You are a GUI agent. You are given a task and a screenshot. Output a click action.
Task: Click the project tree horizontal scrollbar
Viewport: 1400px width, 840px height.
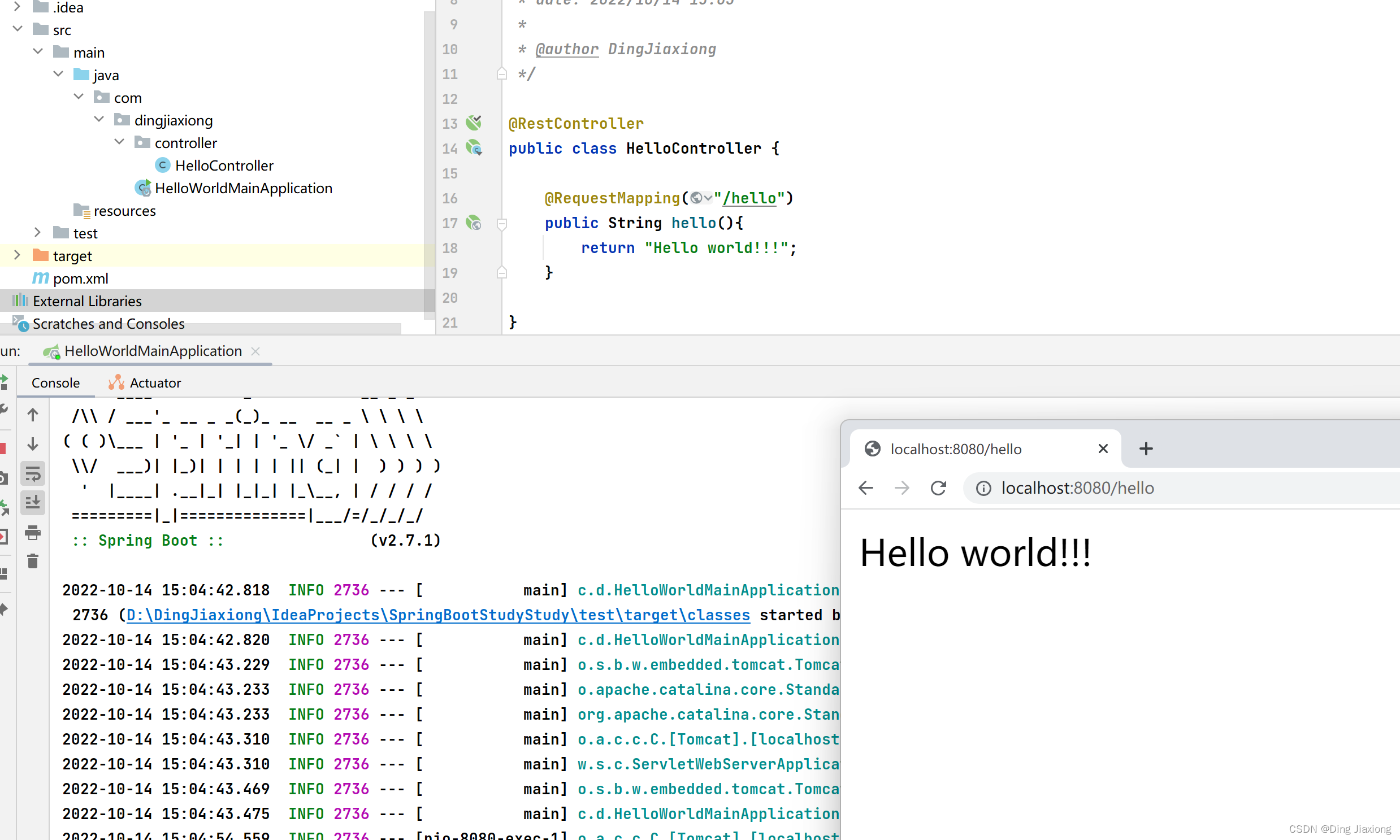[x=201, y=328]
